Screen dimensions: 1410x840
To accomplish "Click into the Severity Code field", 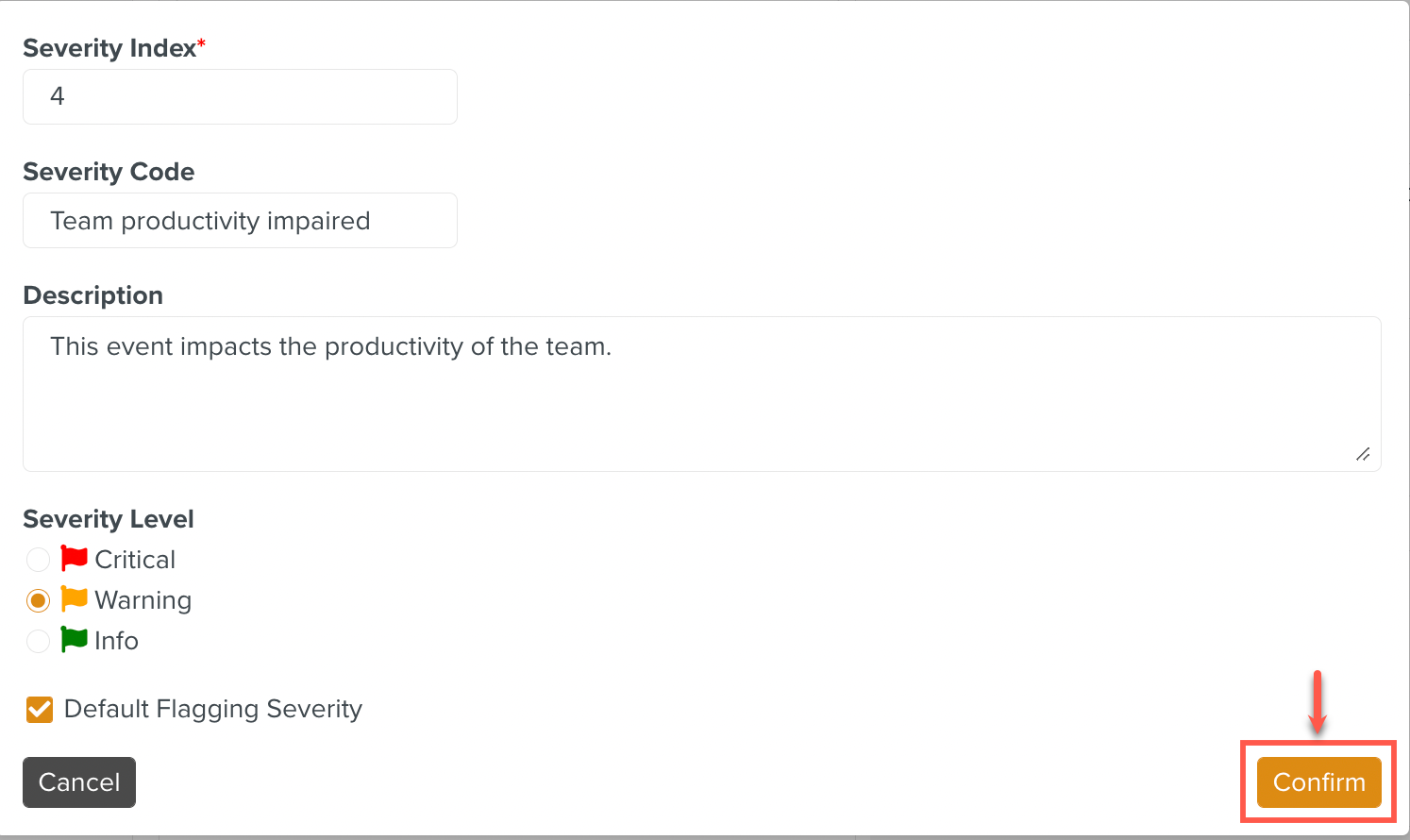I will click(240, 221).
